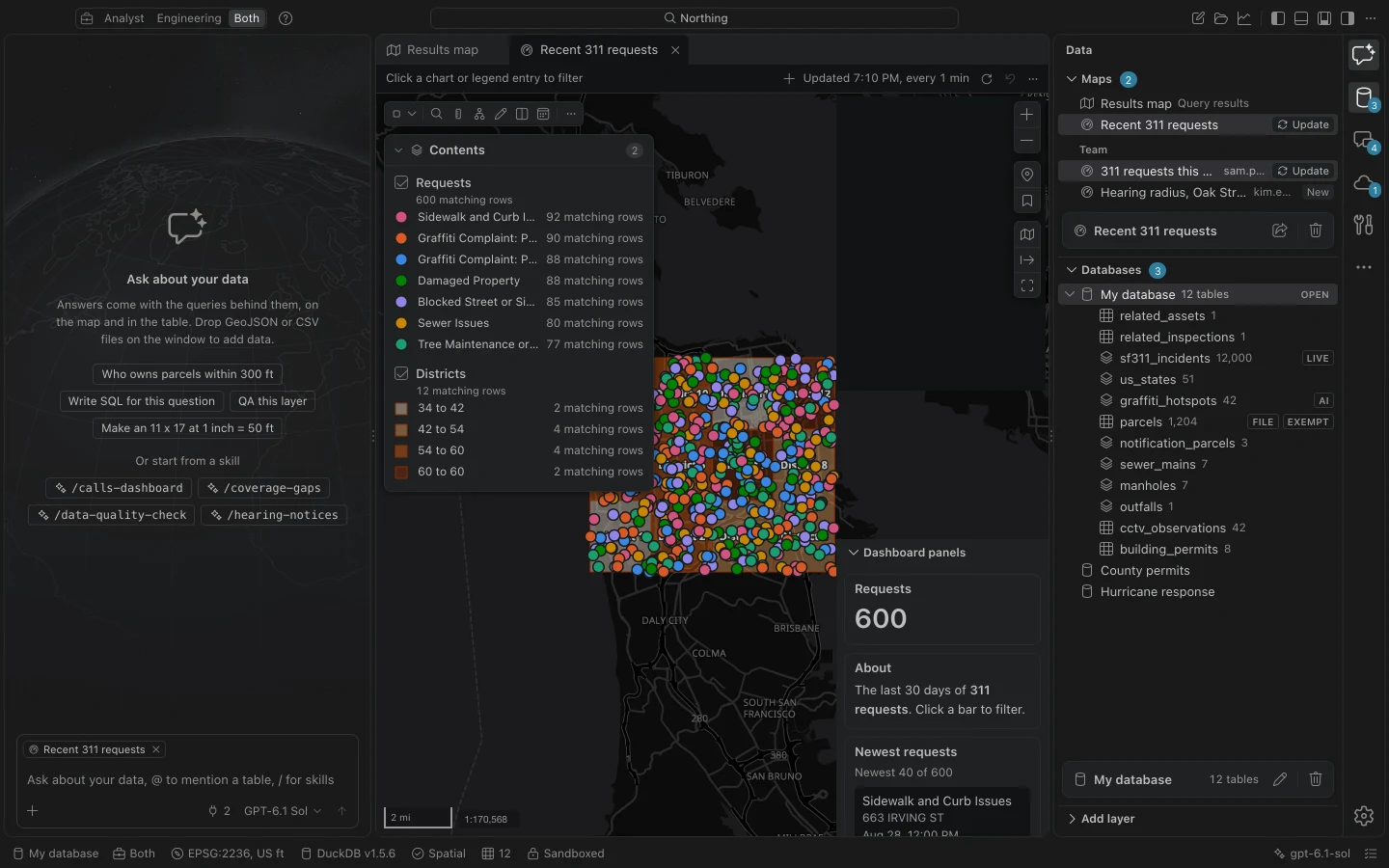Collapse the My database tree
This screenshot has height=868, width=1389.
pos(1070,295)
